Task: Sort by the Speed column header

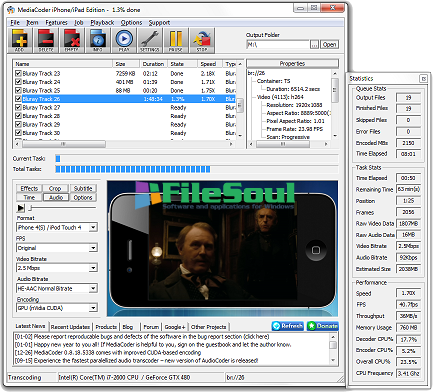Action: 208,64
